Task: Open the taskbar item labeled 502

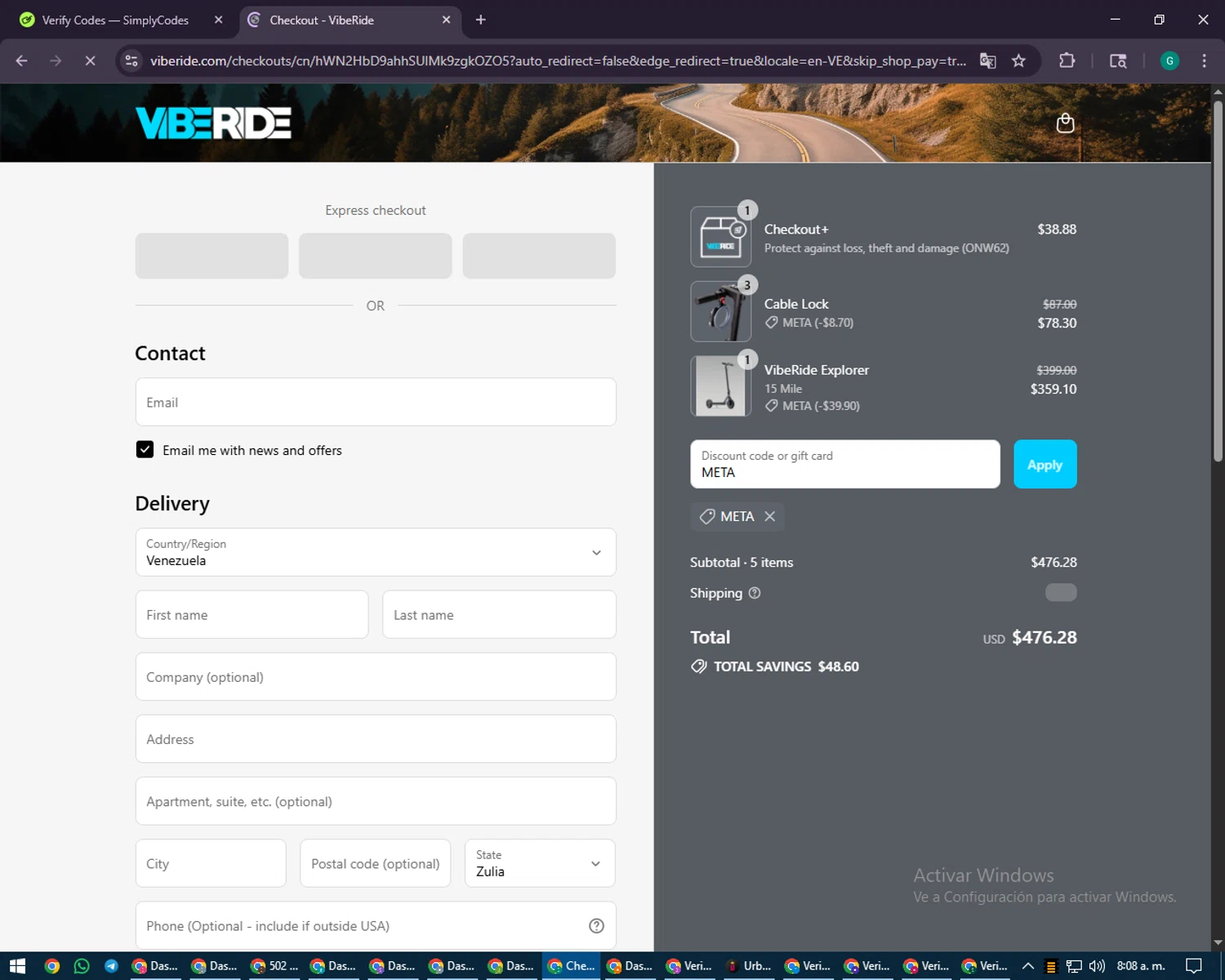Action: (x=274, y=966)
